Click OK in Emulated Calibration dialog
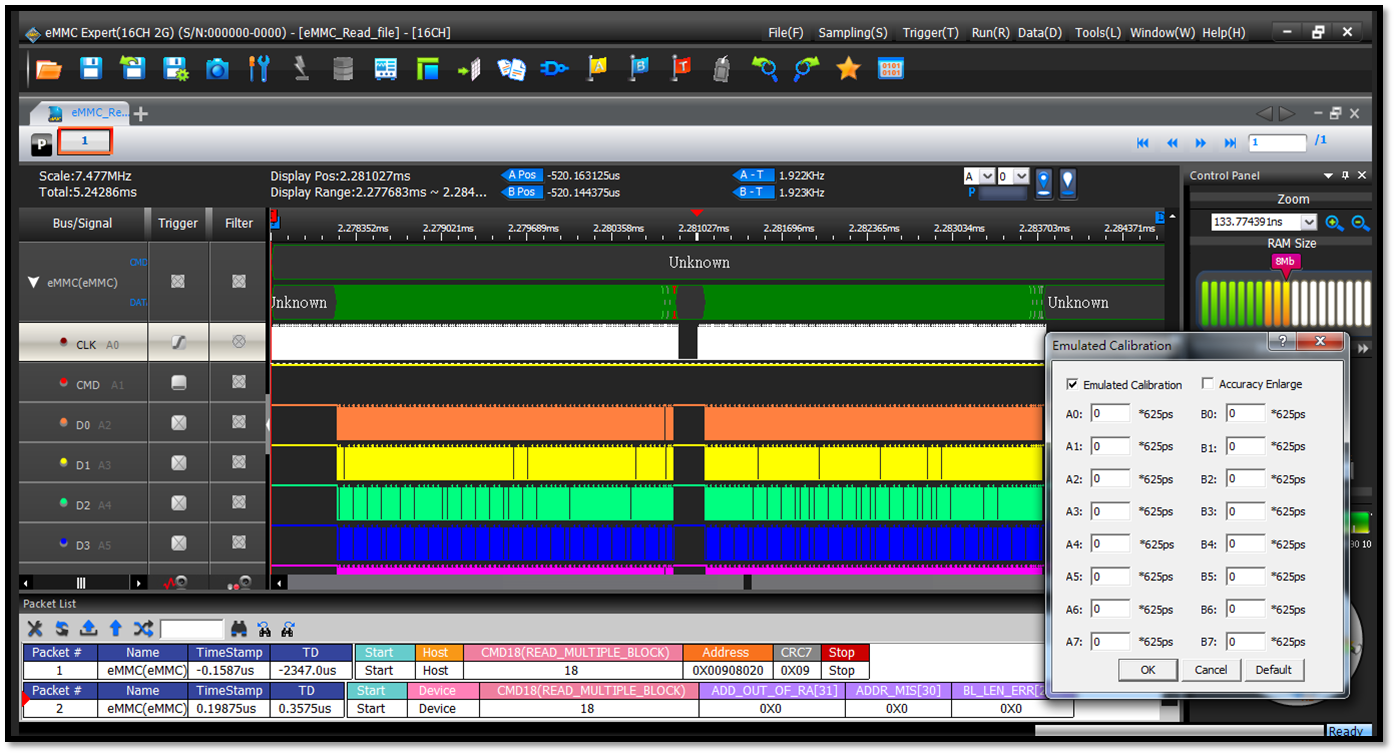This screenshot has width=1396, height=755. [1147, 669]
